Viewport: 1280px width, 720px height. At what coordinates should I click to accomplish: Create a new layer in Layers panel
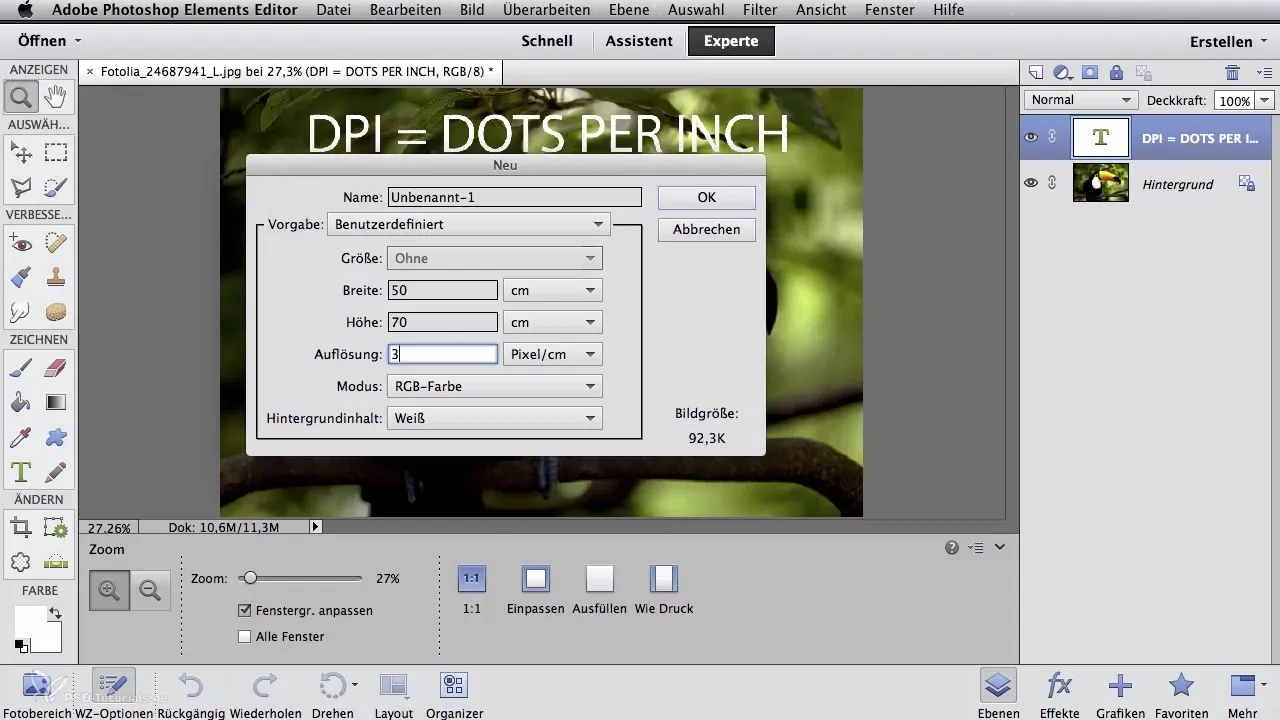tap(1036, 72)
